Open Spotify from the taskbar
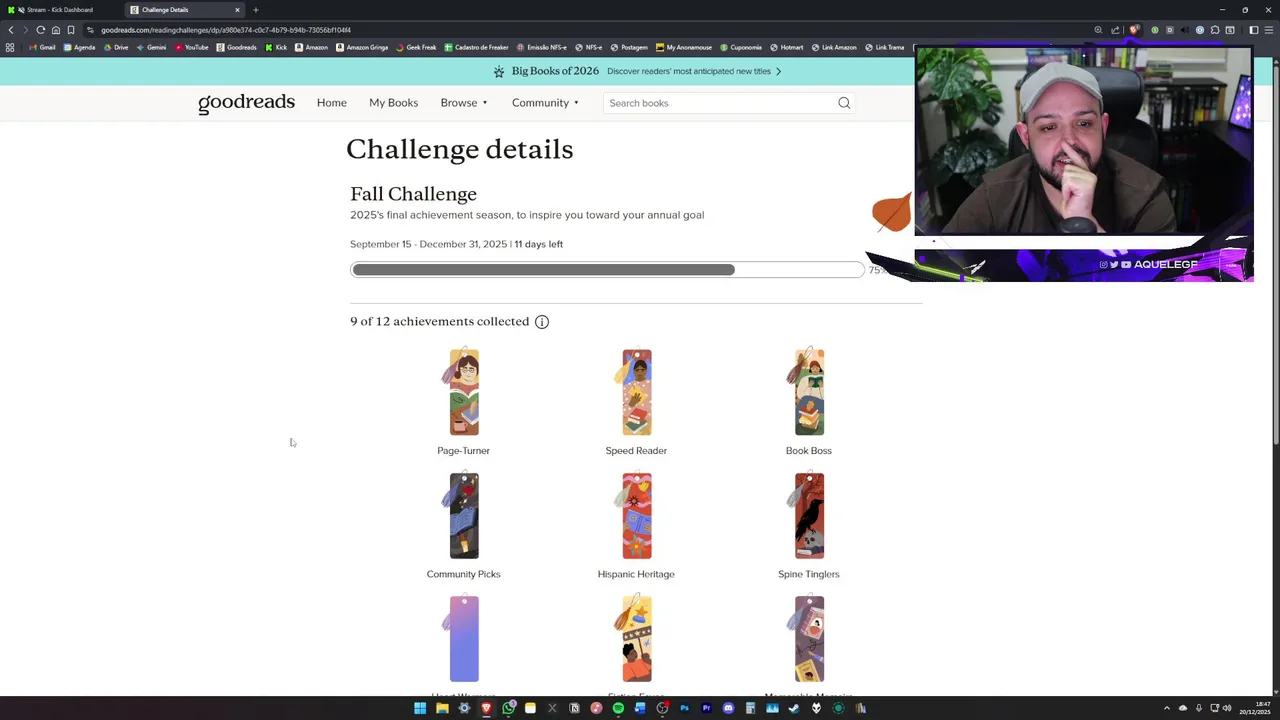The width and height of the screenshot is (1280, 720). pyautogui.click(x=618, y=708)
